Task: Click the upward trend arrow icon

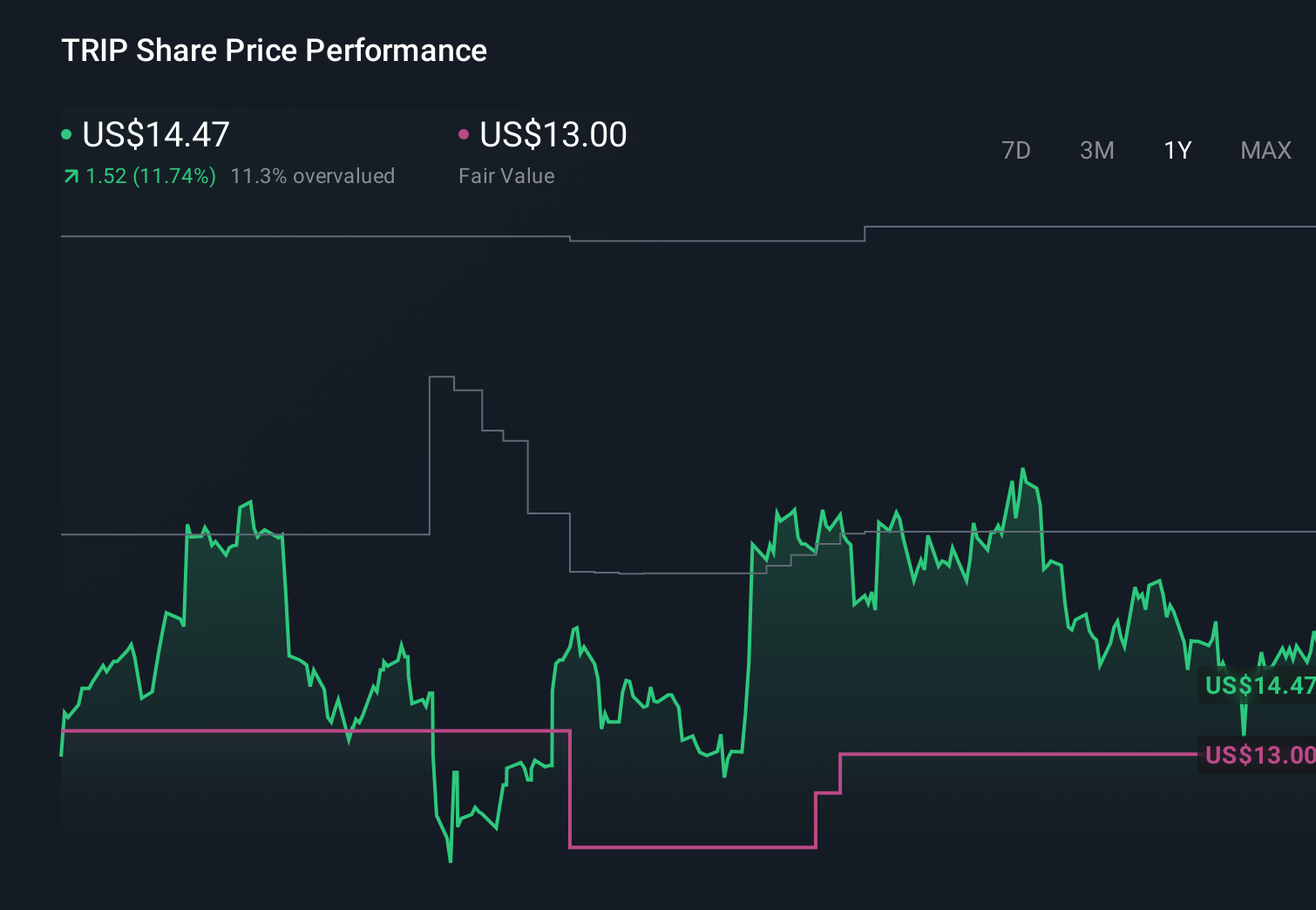Action: 71,175
